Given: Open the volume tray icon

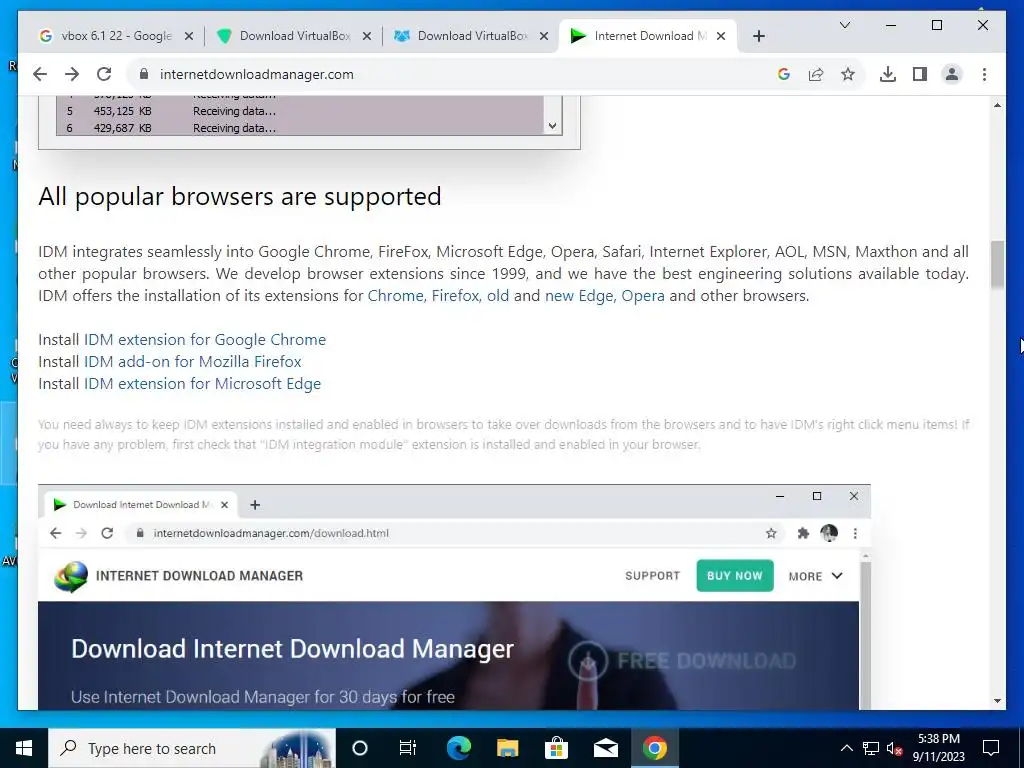Looking at the screenshot, I should point(895,748).
